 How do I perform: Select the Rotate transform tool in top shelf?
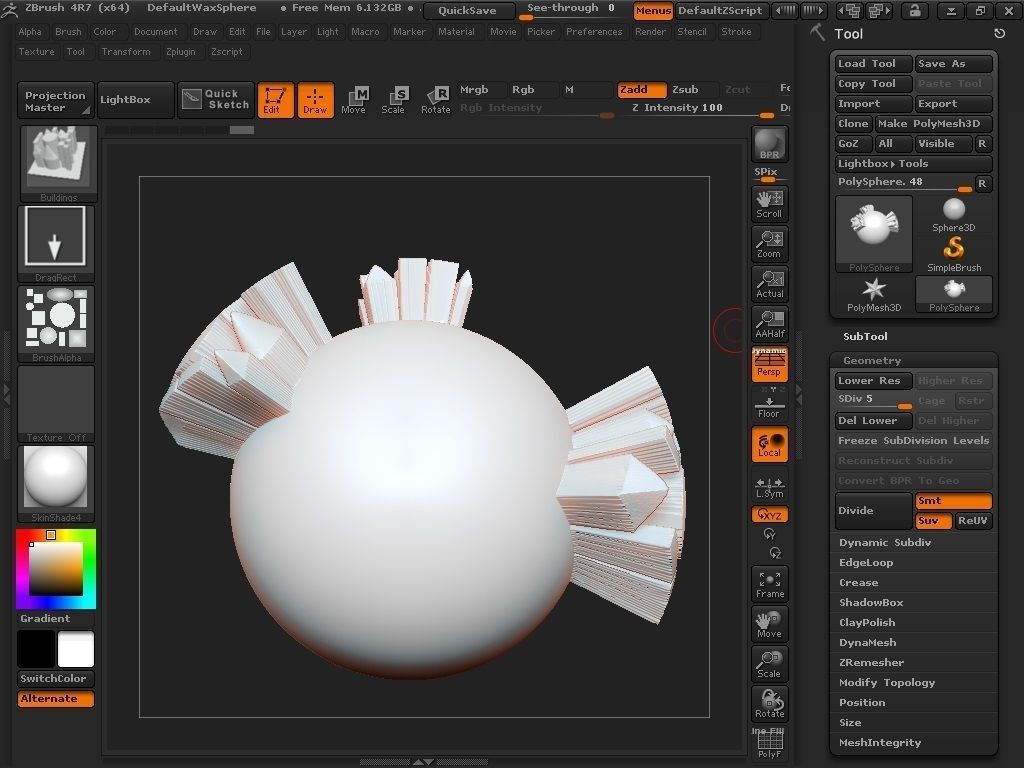pyautogui.click(x=435, y=100)
